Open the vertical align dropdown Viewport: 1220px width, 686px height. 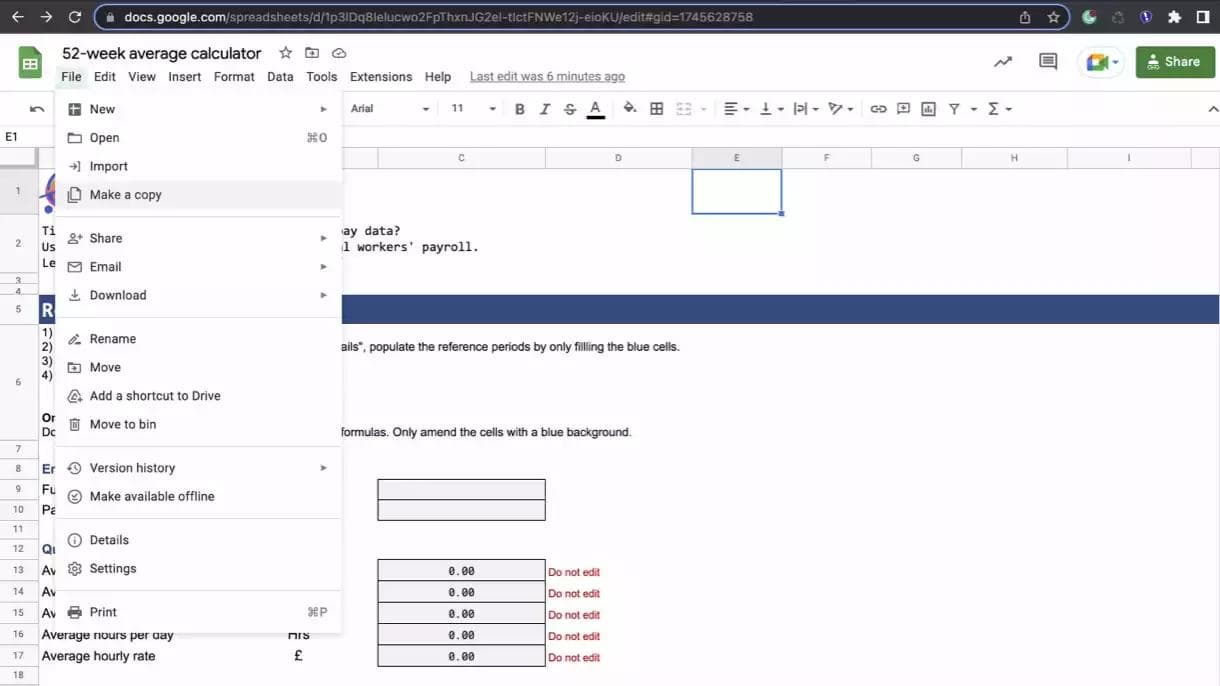click(771, 108)
